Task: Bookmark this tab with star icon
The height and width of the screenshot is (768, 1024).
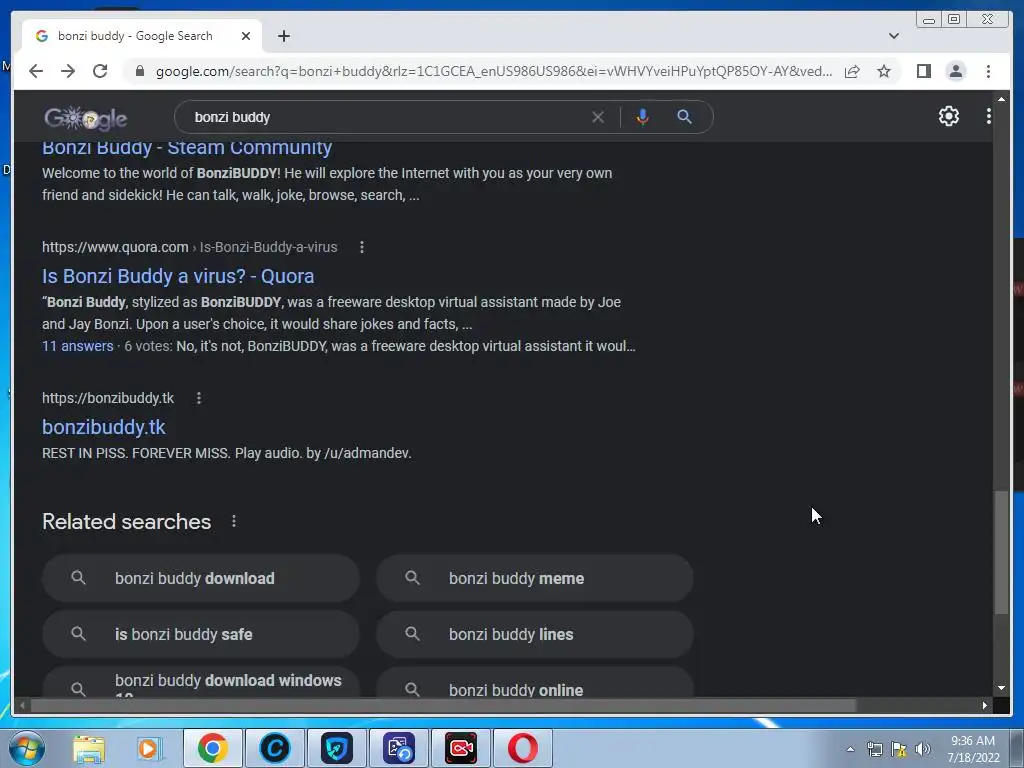Action: pos(884,71)
